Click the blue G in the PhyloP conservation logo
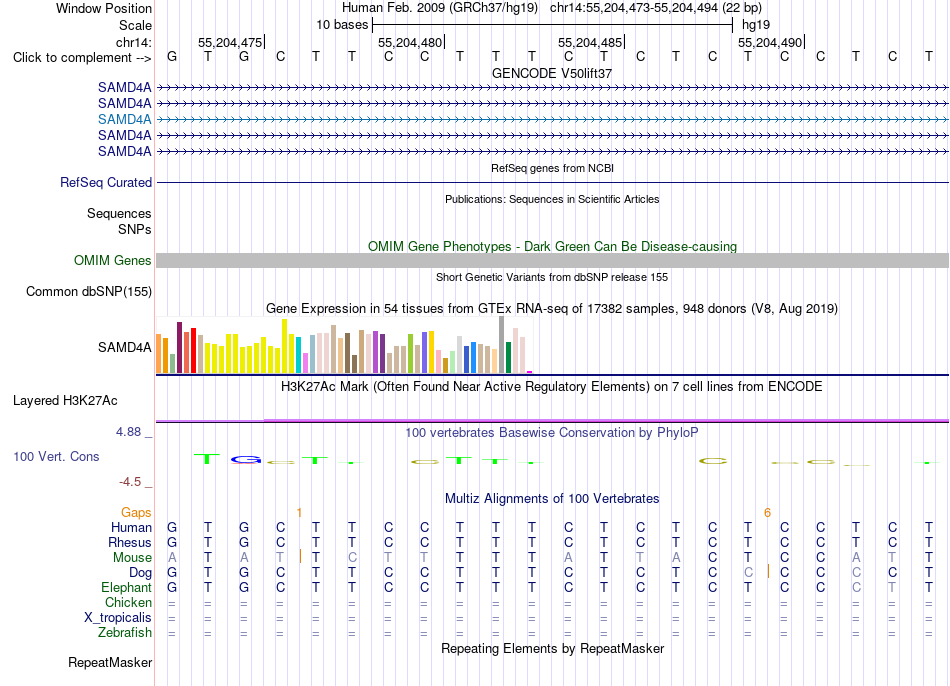The height and width of the screenshot is (686, 950). point(246,460)
